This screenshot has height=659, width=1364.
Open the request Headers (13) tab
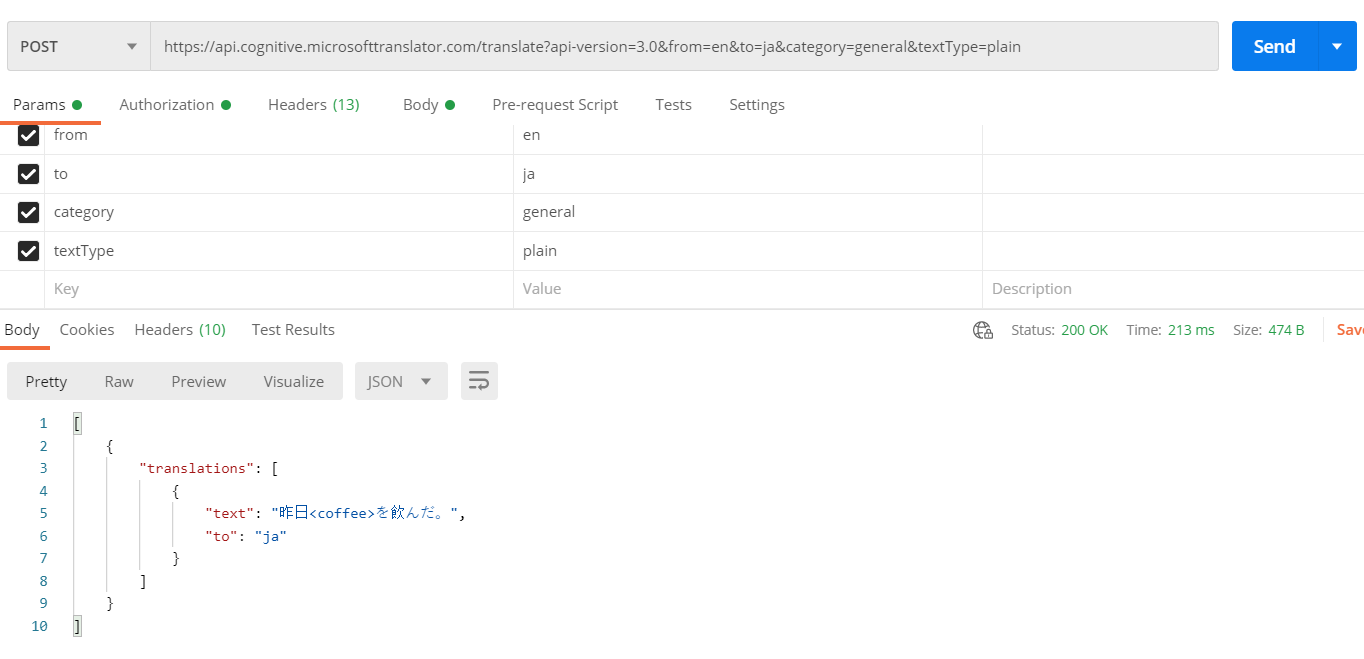tap(314, 105)
